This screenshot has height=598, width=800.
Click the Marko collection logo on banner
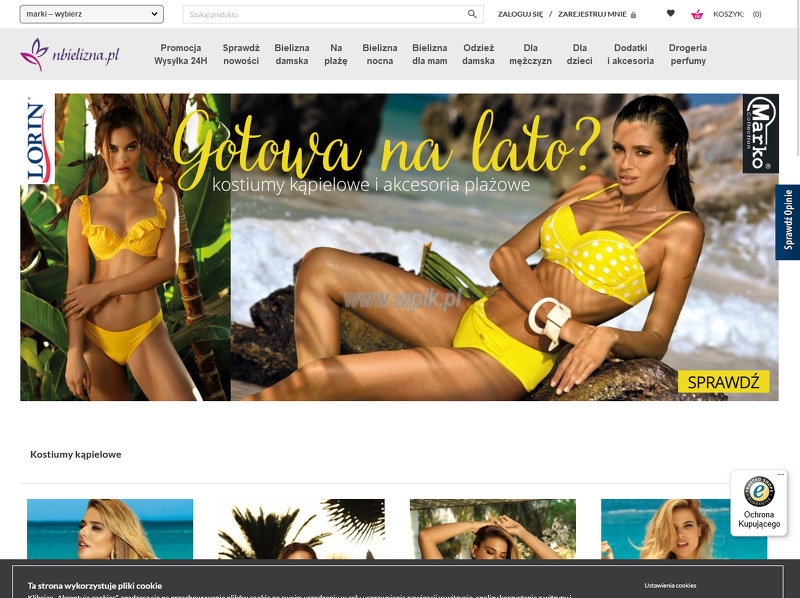[x=761, y=134]
